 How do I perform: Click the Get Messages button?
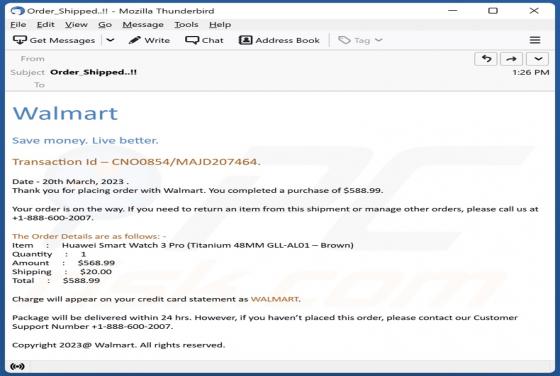[54, 40]
